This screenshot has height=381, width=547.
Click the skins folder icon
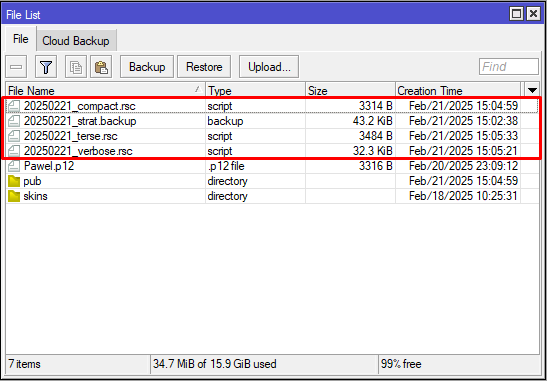(14, 196)
